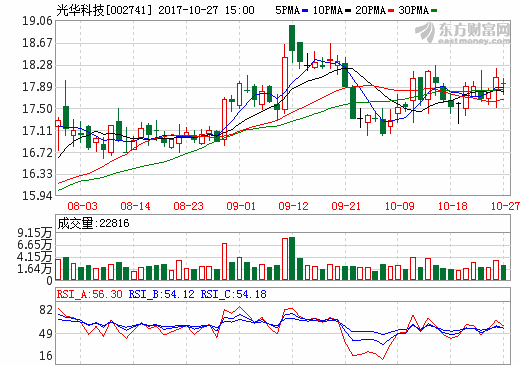Click the RSI axis value 49
The width and height of the screenshot is (520, 365).
(x=46, y=333)
